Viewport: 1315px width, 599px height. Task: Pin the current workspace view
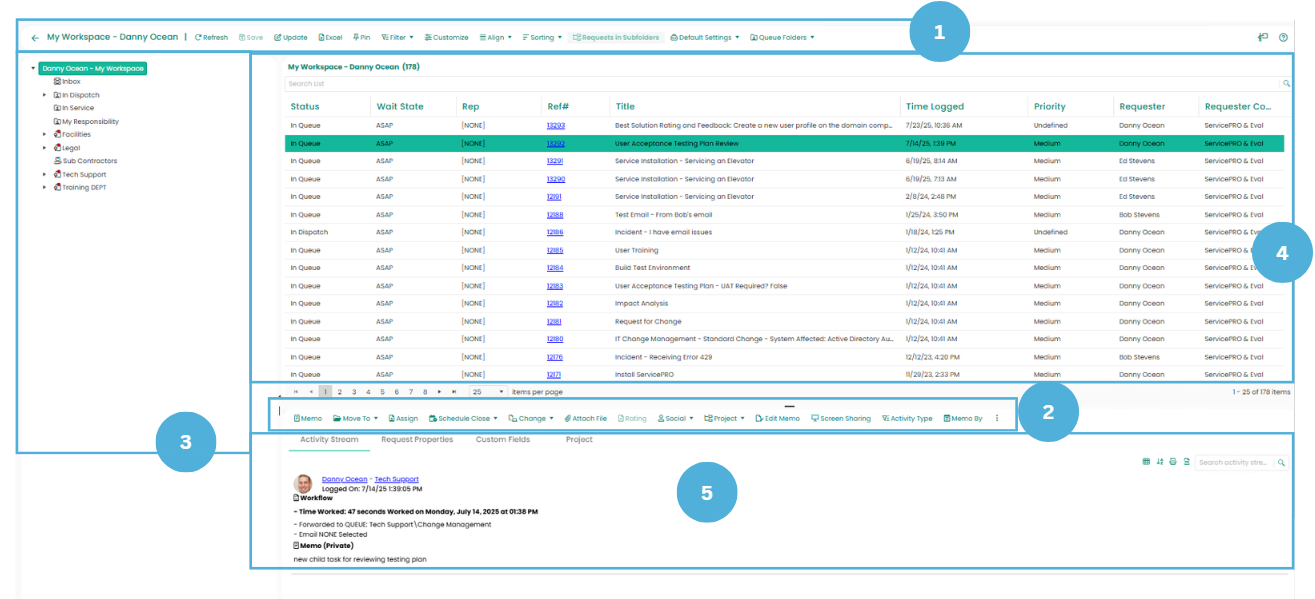click(361, 37)
